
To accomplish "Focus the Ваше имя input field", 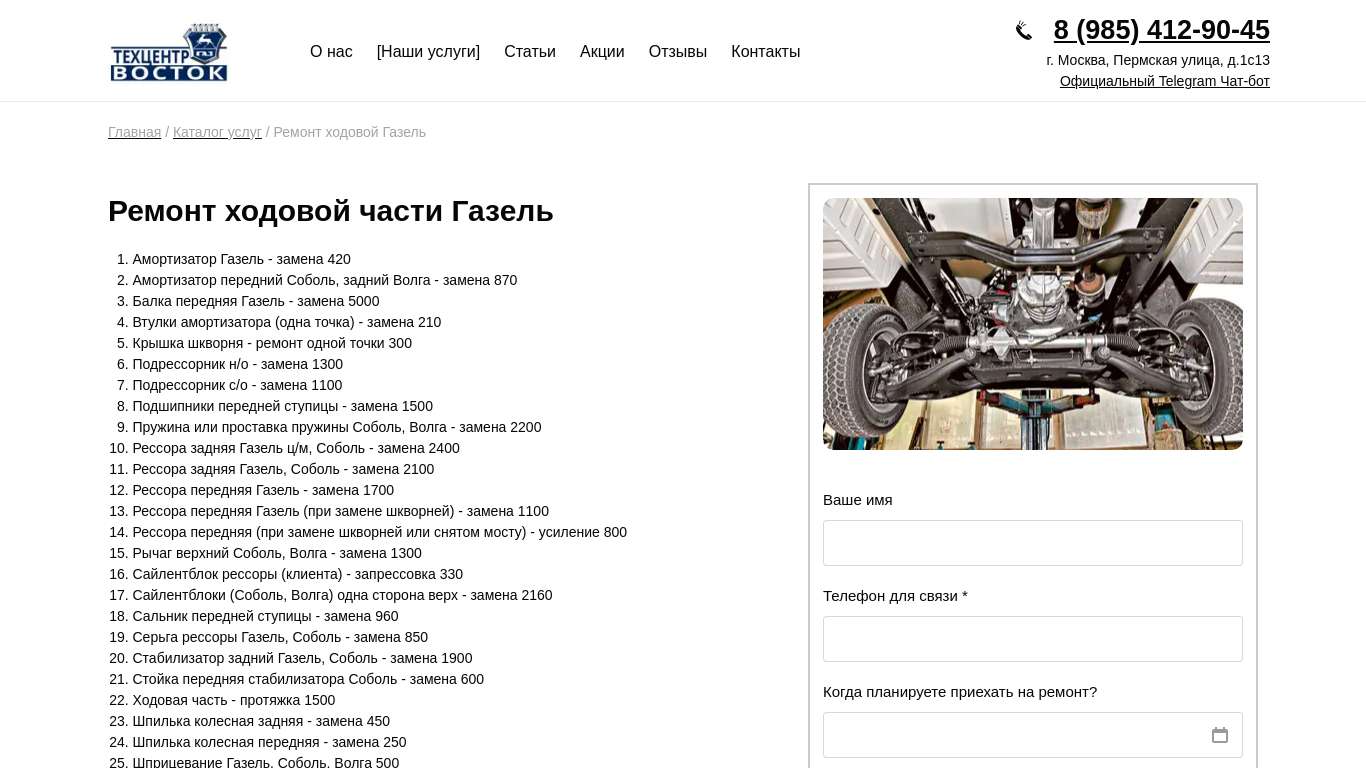I will point(1032,543).
